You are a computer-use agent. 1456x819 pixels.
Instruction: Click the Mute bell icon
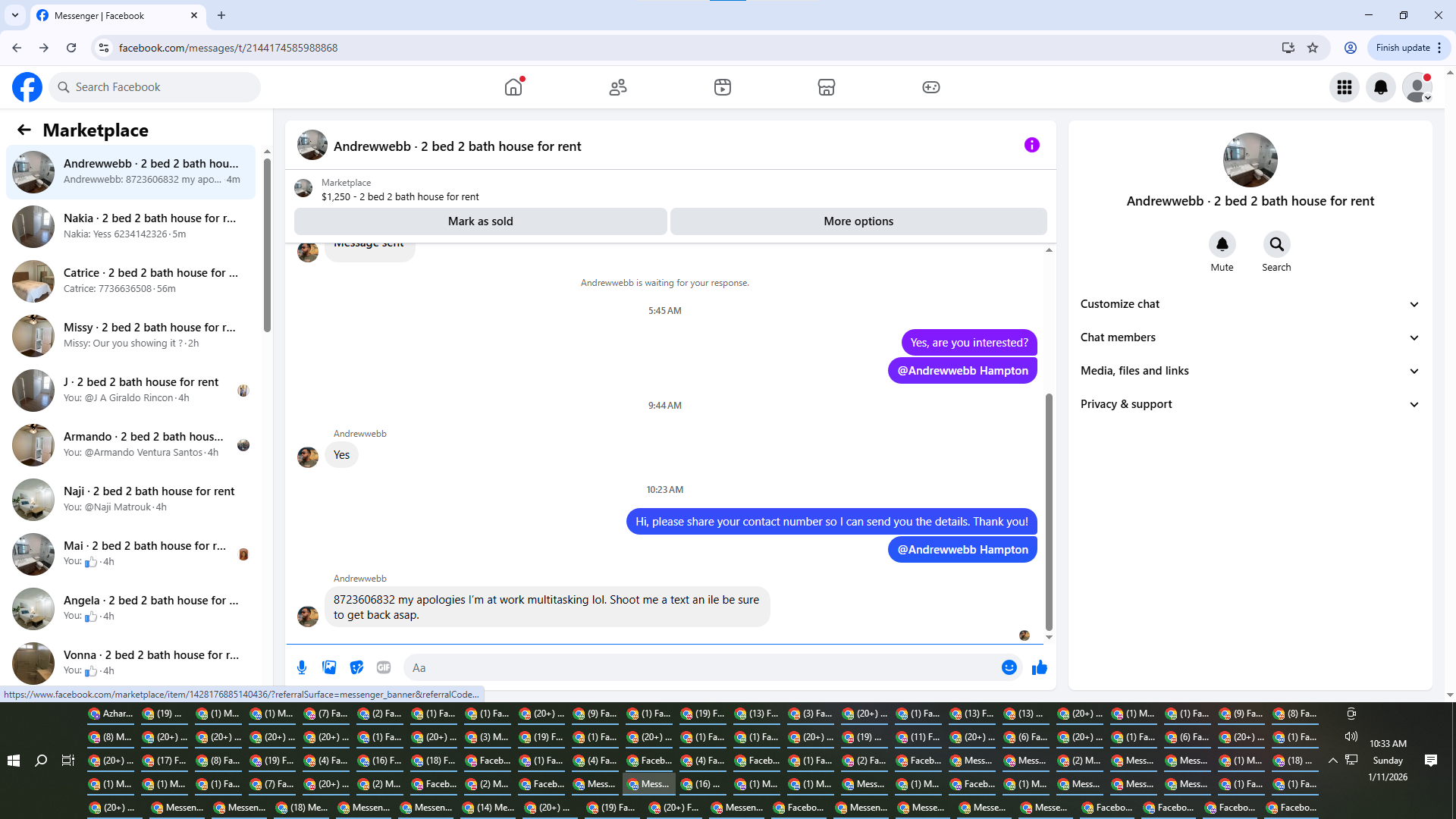click(x=1222, y=244)
